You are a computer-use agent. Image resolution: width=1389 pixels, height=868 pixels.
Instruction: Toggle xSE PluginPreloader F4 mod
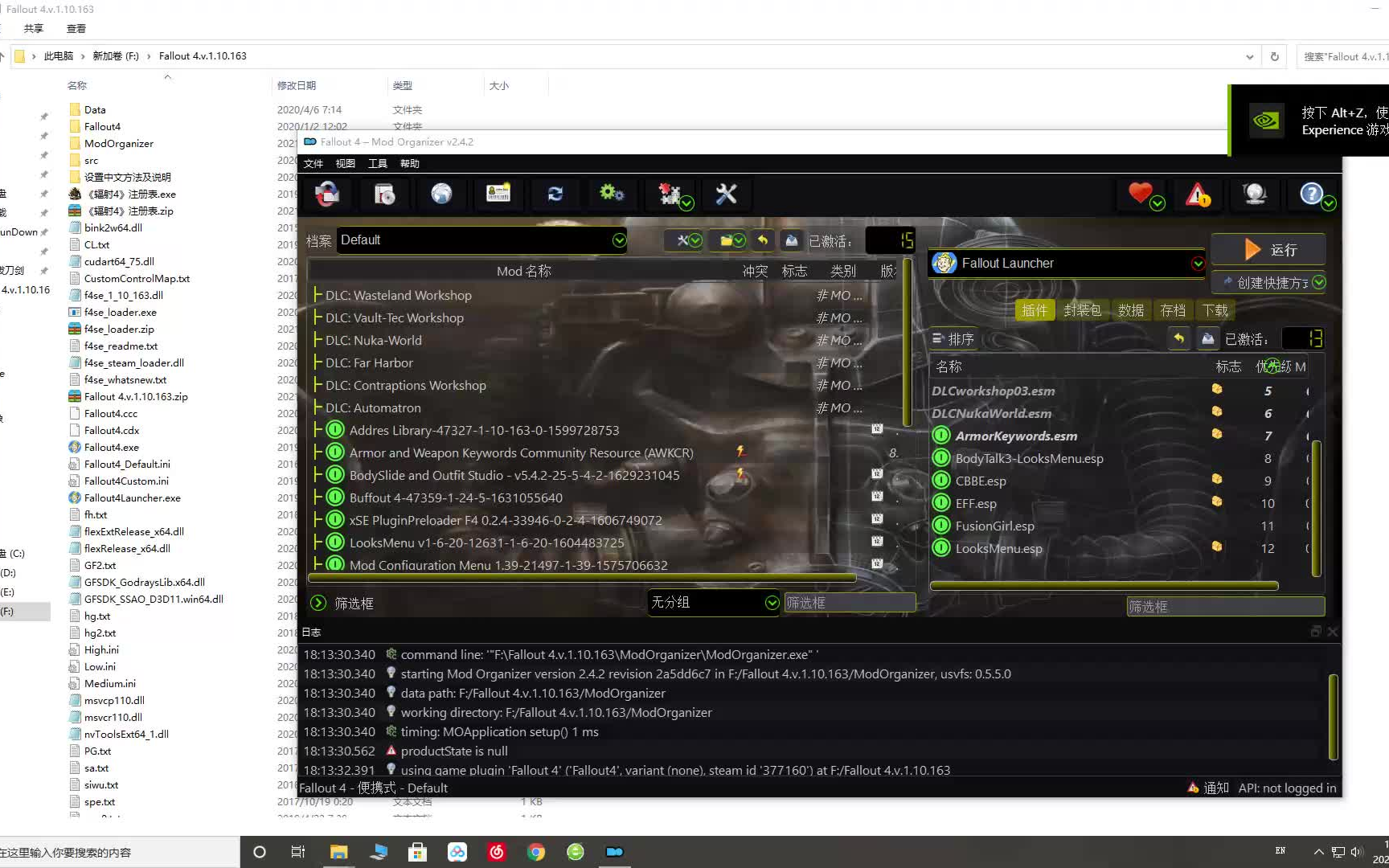pyautogui.click(x=335, y=520)
